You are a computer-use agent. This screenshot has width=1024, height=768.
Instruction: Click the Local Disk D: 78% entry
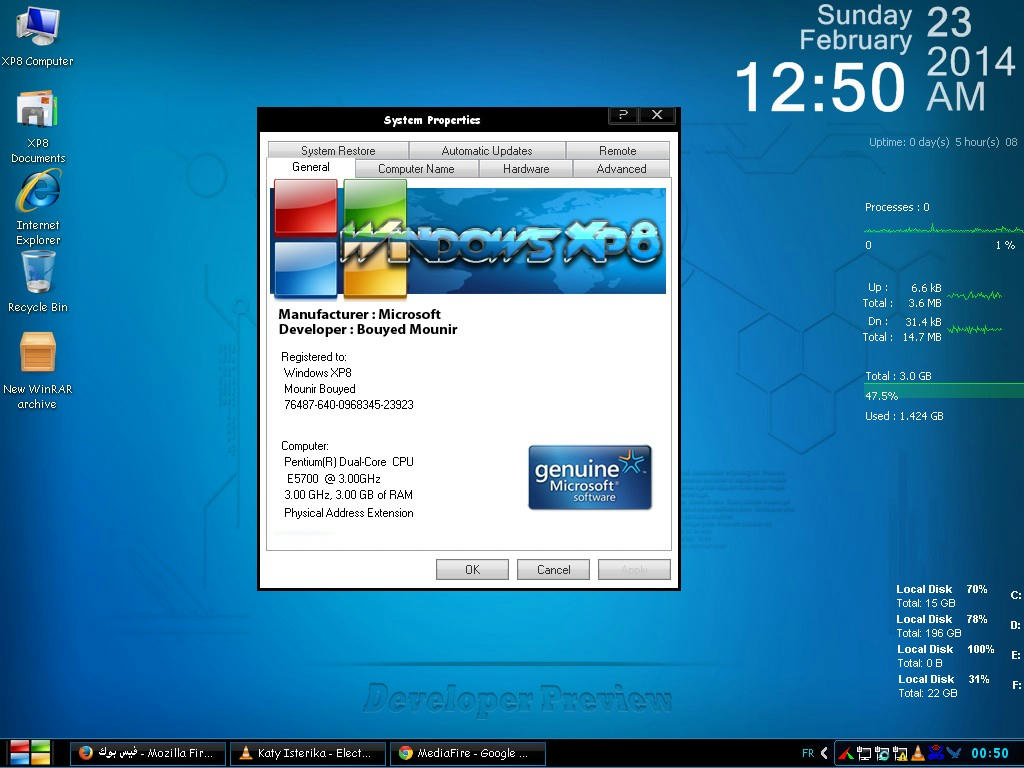958,626
